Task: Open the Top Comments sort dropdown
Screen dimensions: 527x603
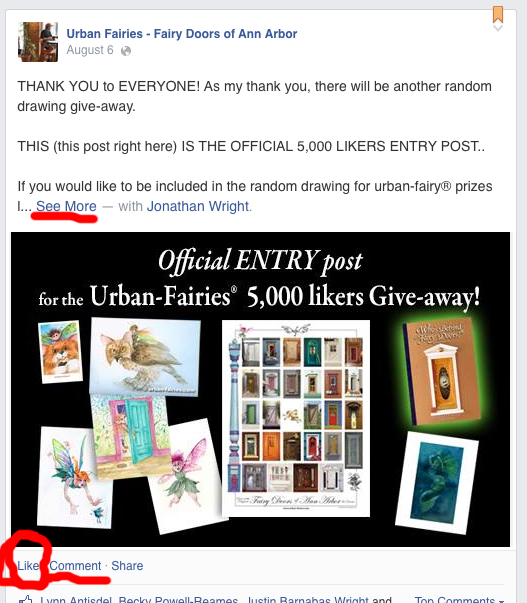Action: 459,599
